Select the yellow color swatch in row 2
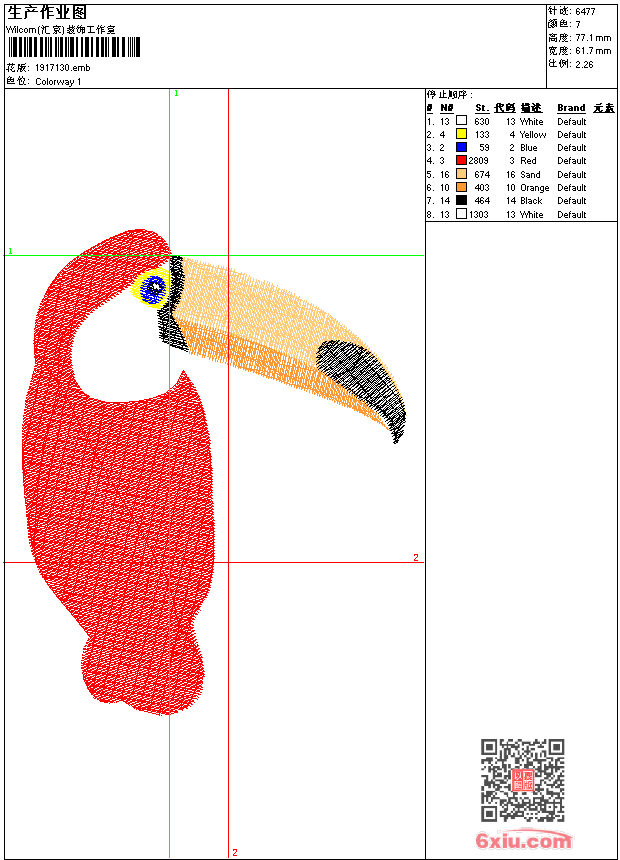 (x=461, y=134)
